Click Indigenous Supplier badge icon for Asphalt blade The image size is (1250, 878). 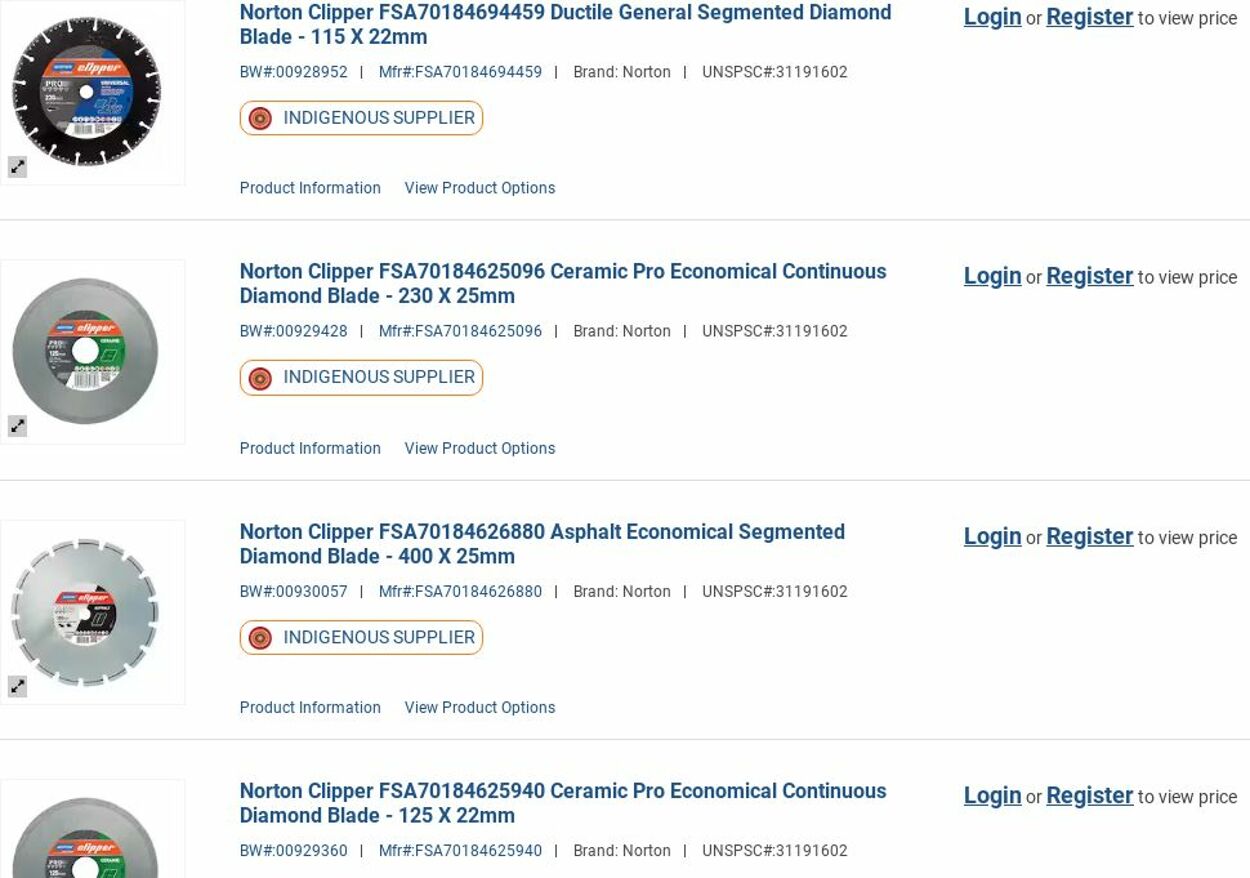[260, 638]
